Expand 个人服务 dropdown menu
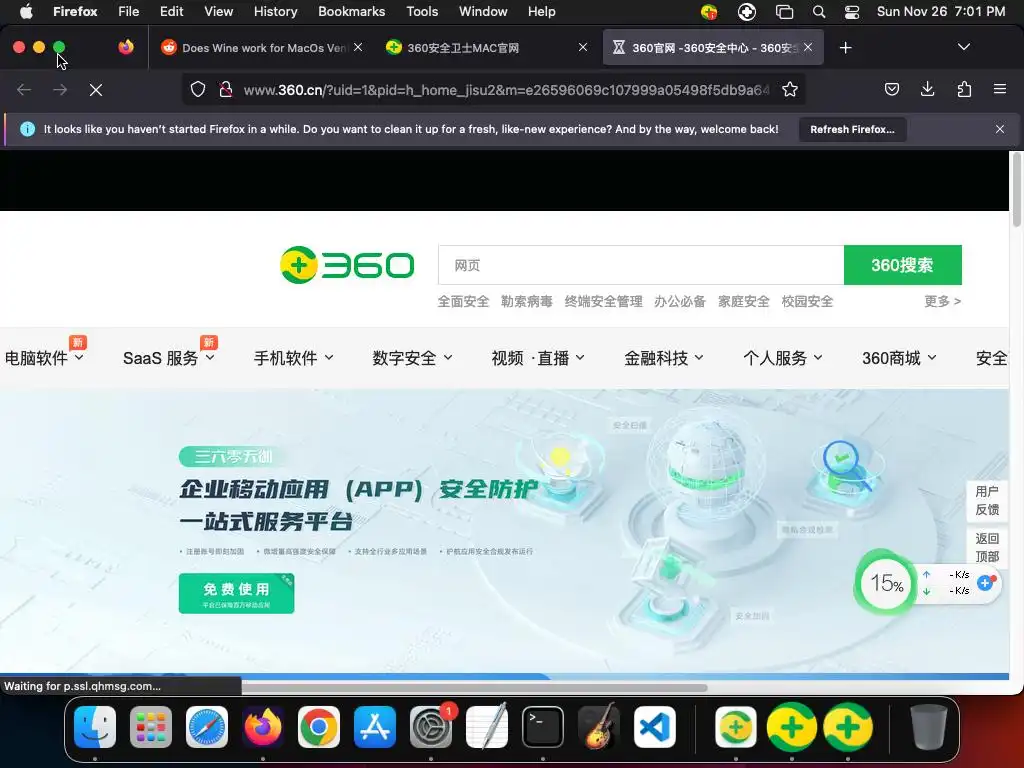This screenshot has width=1024, height=768. coord(782,358)
